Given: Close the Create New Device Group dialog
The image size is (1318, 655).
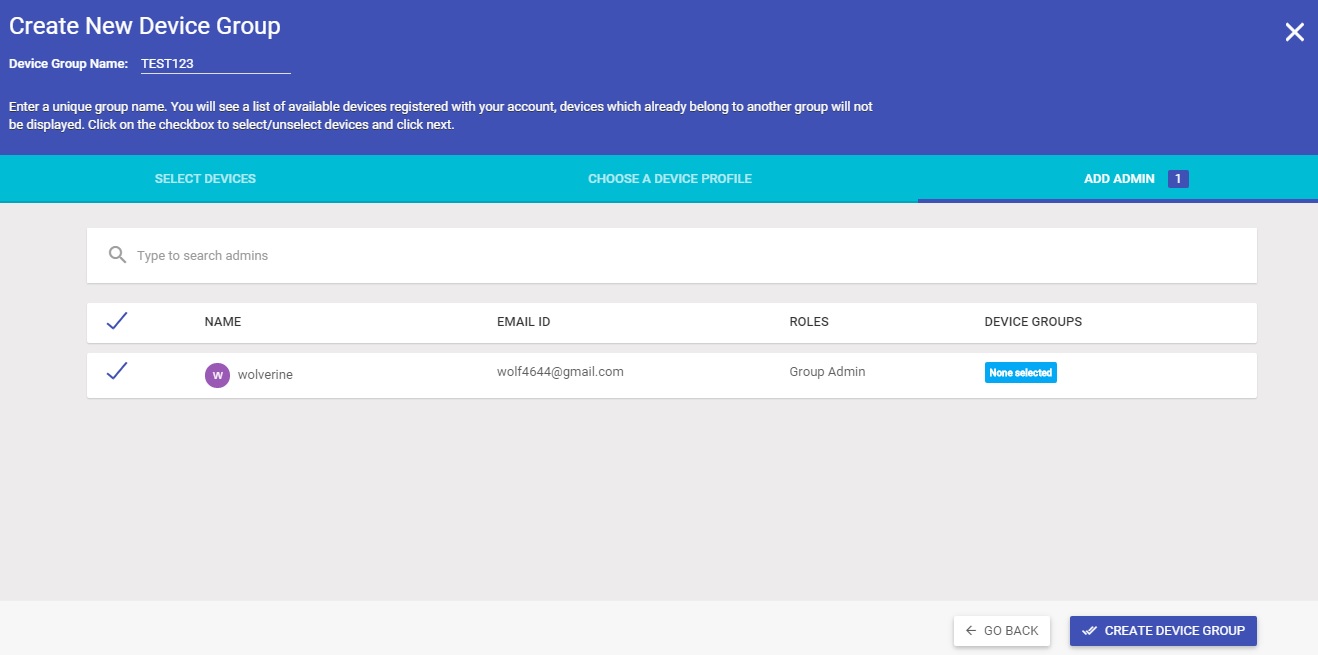Looking at the screenshot, I should click(x=1294, y=32).
